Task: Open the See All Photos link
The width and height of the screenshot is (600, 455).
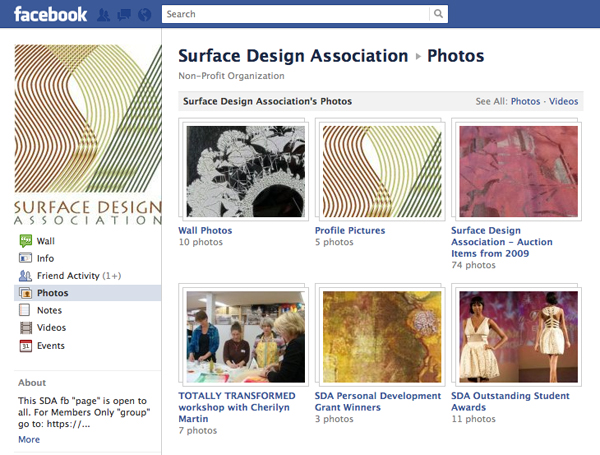Action: [x=525, y=102]
